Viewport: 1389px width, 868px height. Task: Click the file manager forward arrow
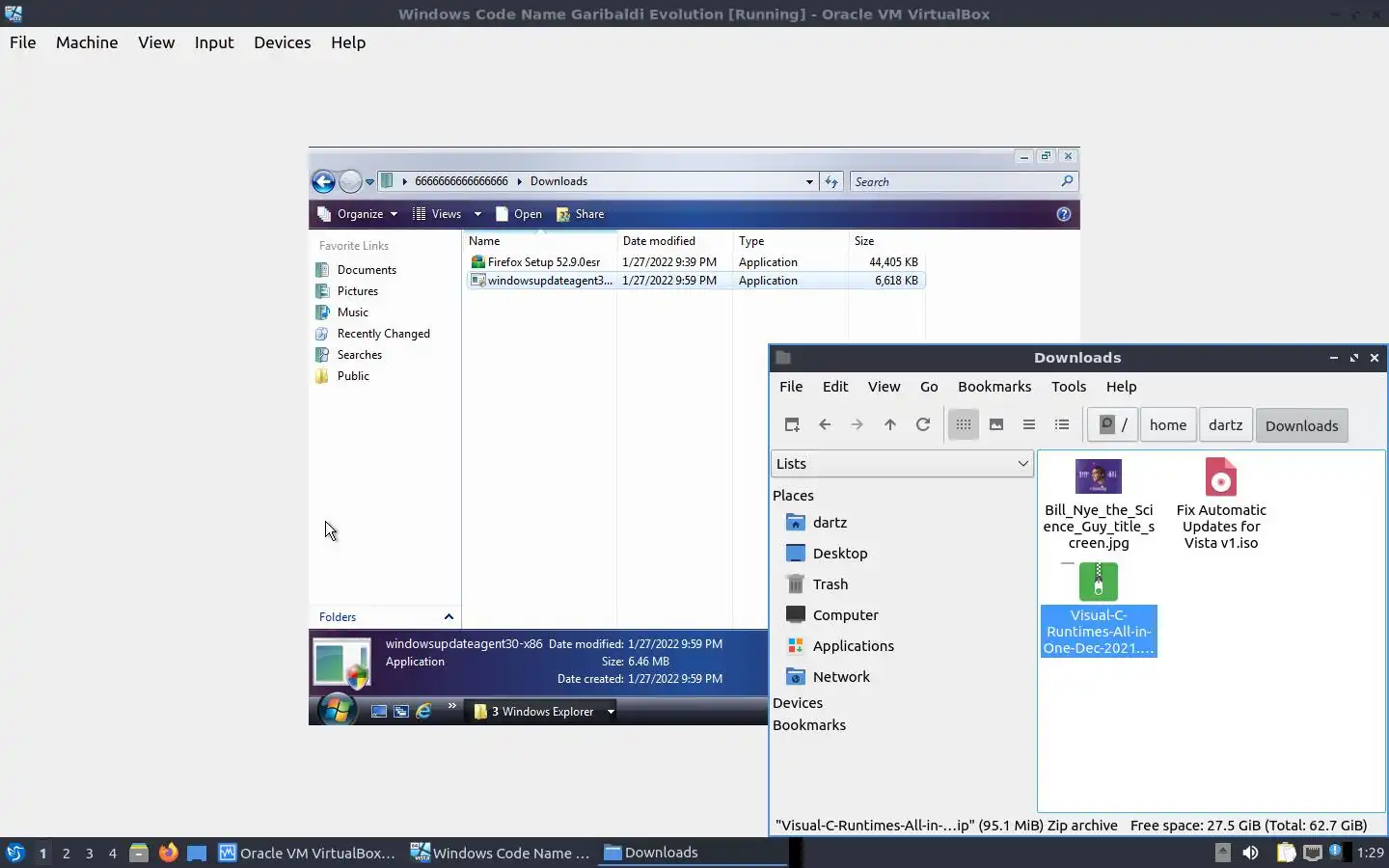pos(857,424)
